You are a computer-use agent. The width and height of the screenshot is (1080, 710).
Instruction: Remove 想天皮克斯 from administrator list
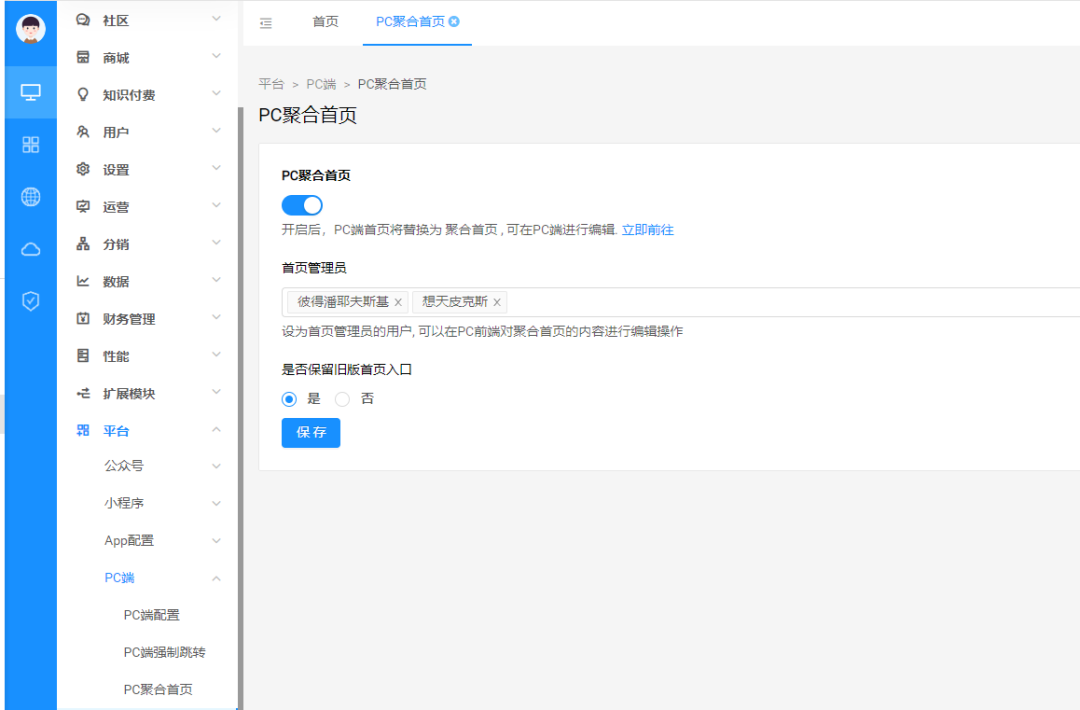497,301
